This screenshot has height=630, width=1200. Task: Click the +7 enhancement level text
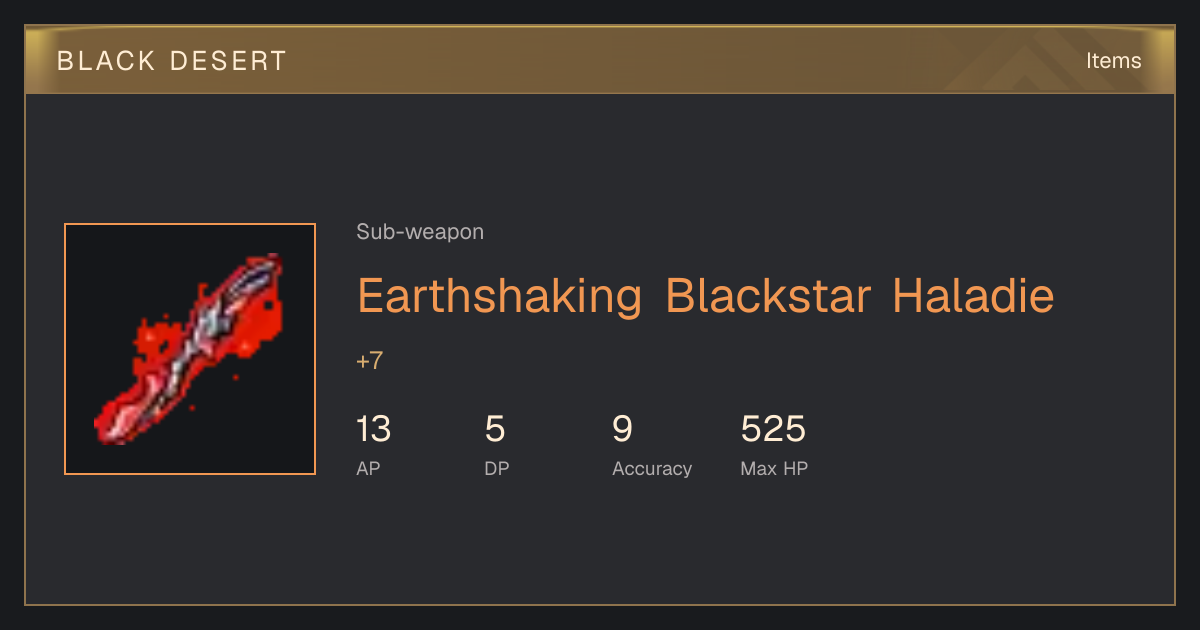click(369, 361)
